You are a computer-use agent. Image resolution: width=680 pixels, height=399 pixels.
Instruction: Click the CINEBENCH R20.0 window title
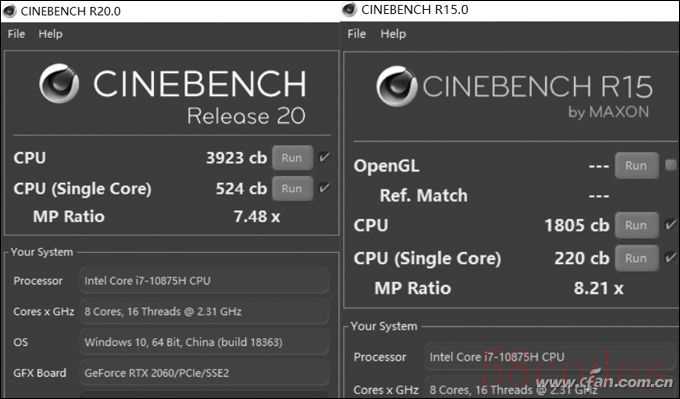click(x=70, y=11)
